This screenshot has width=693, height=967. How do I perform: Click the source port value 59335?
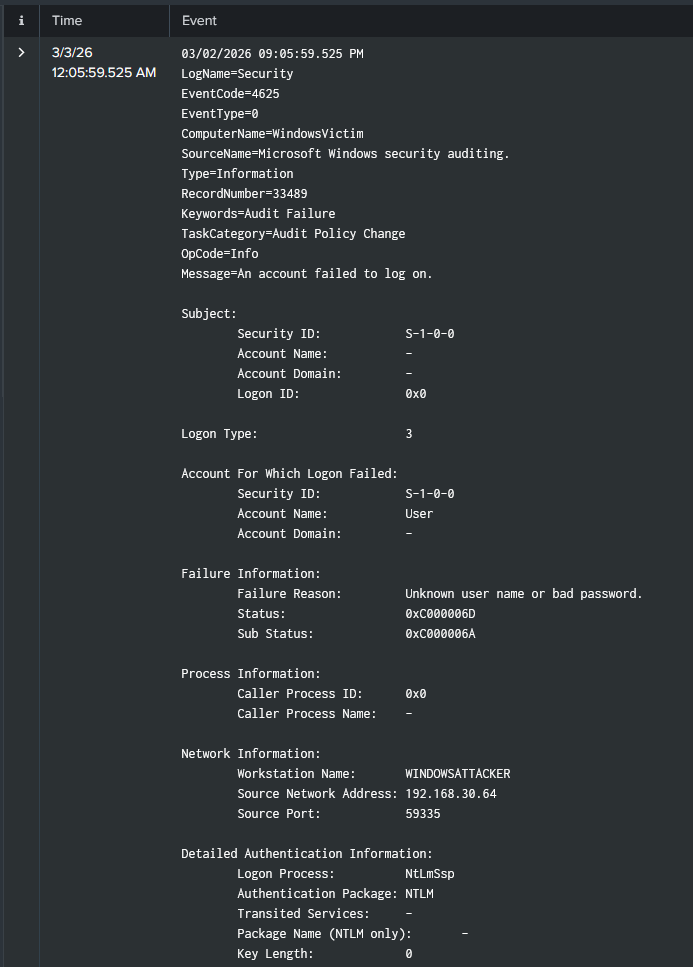point(422,813)
